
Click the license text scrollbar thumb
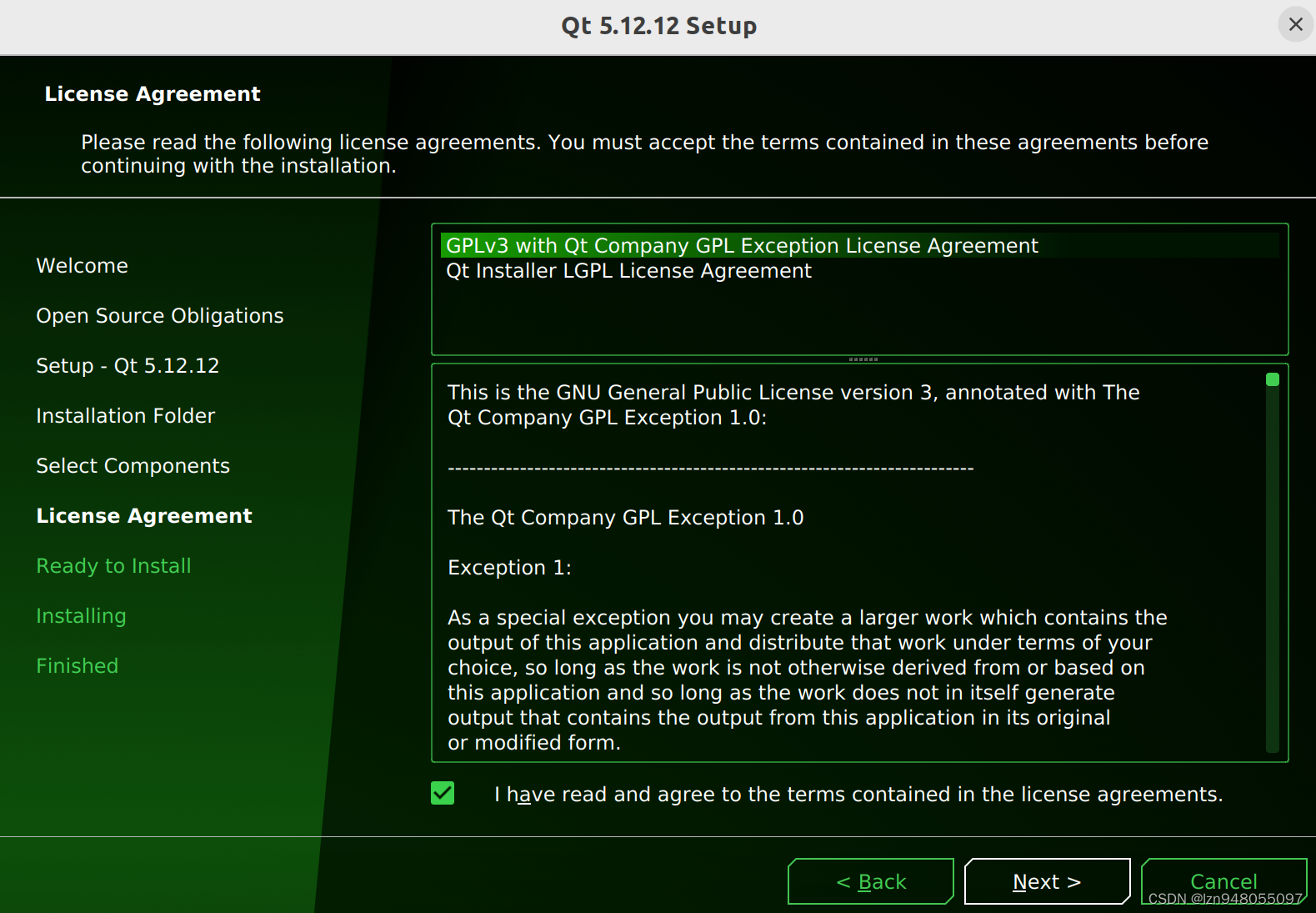[x=1273, y=379]
